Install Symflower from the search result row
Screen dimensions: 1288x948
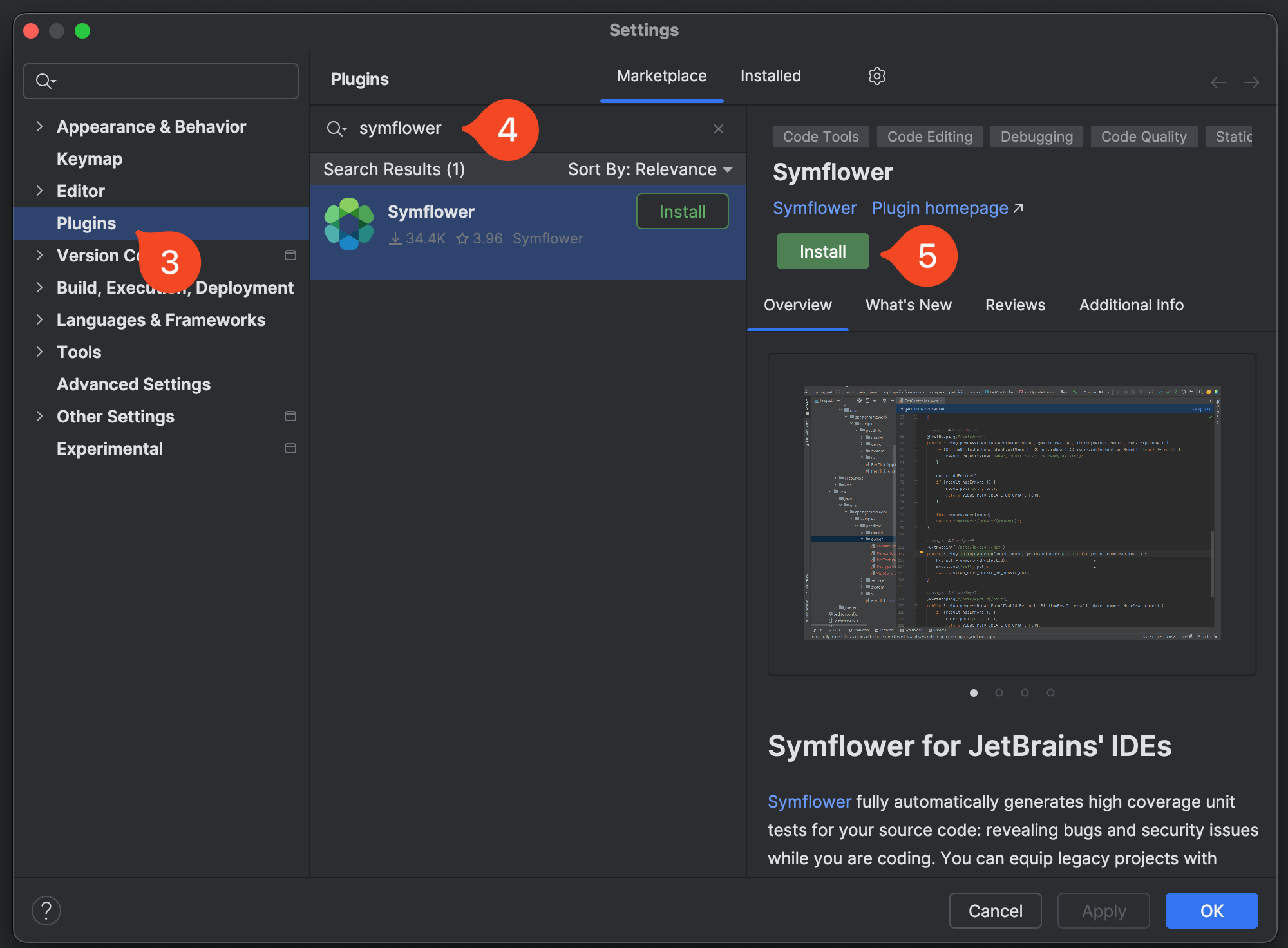click(x=683, y=212)
